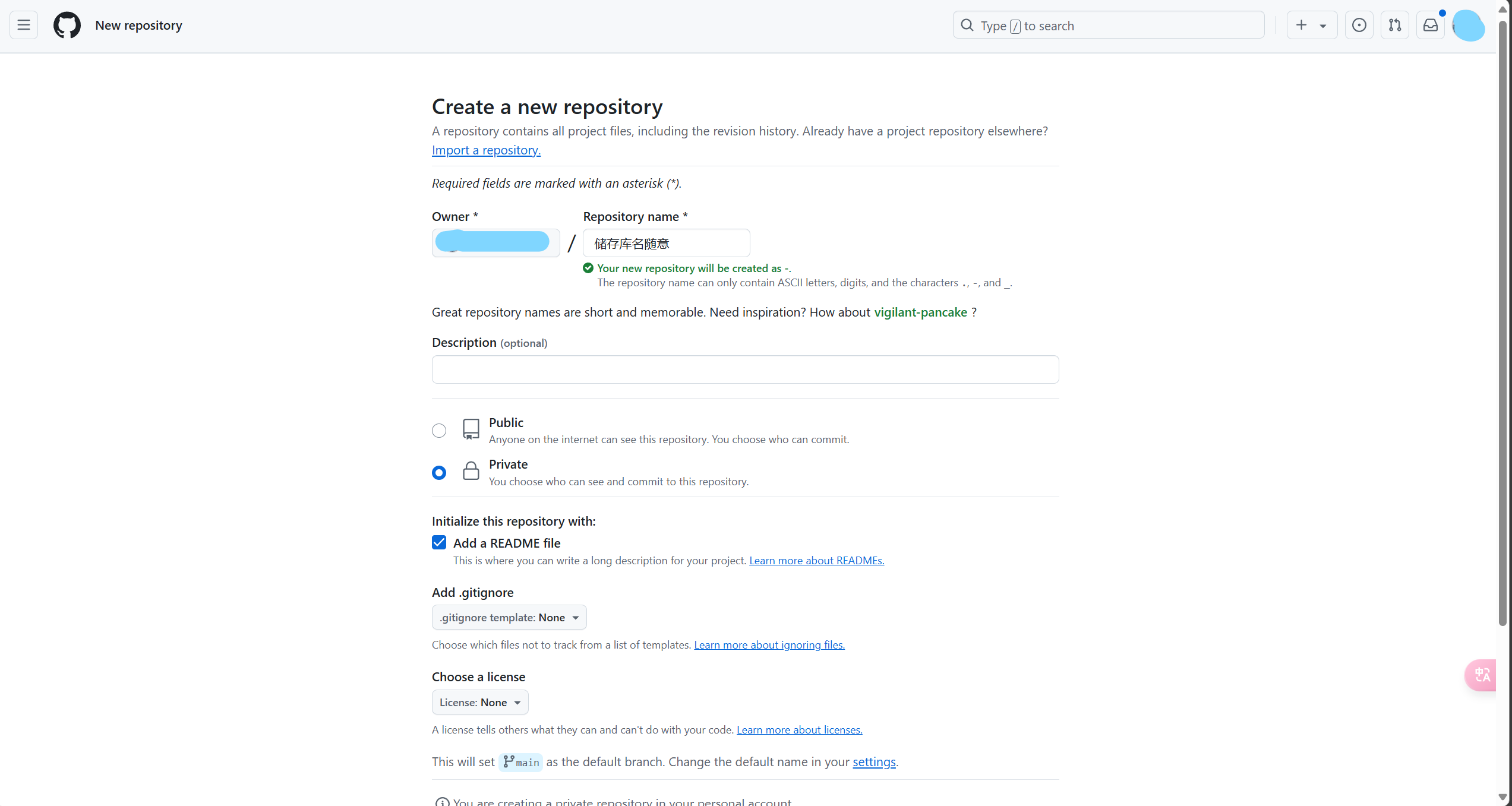
Task: Click the Import a repository link
Action: click(486, 150)
